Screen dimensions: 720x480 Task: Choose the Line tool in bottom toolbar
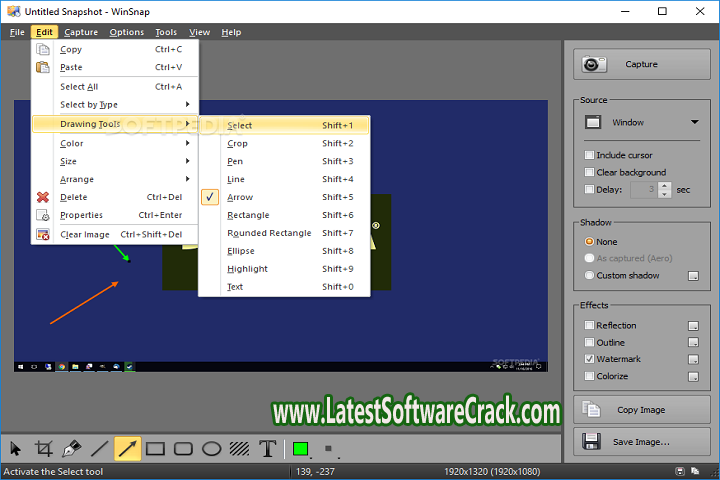[100, 449]
